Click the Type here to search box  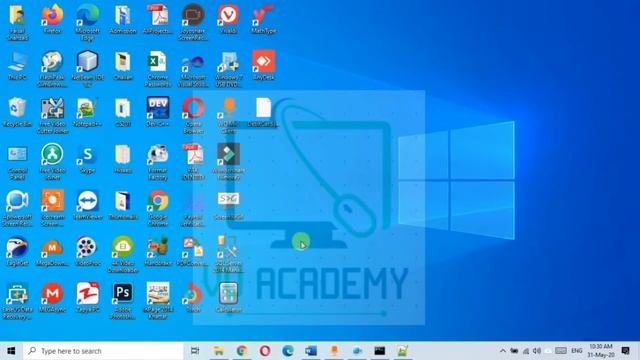tap(103, 351)
